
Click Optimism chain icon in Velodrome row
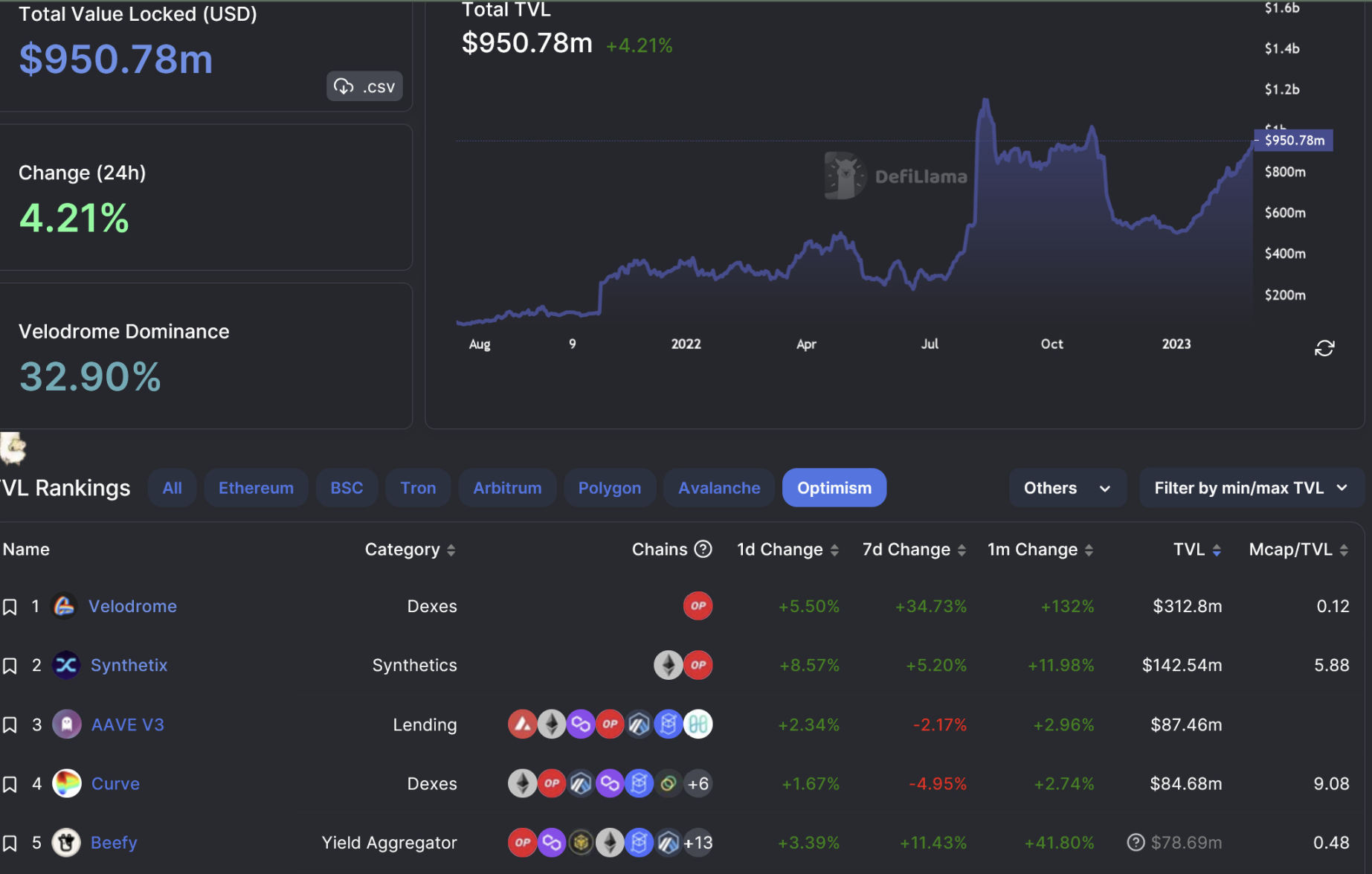click(x=698, y=605)
